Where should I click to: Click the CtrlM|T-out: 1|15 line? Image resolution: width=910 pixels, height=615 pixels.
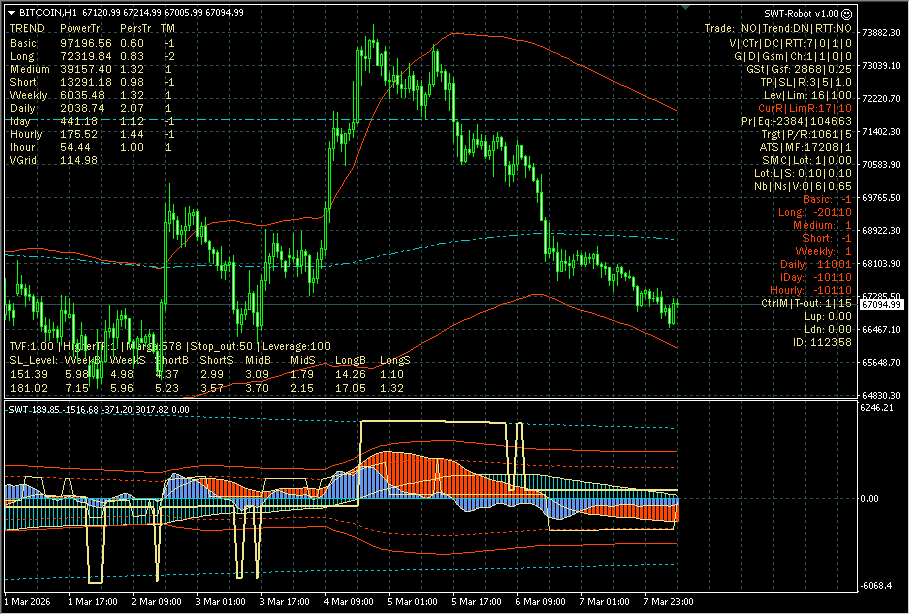(807, 303)
